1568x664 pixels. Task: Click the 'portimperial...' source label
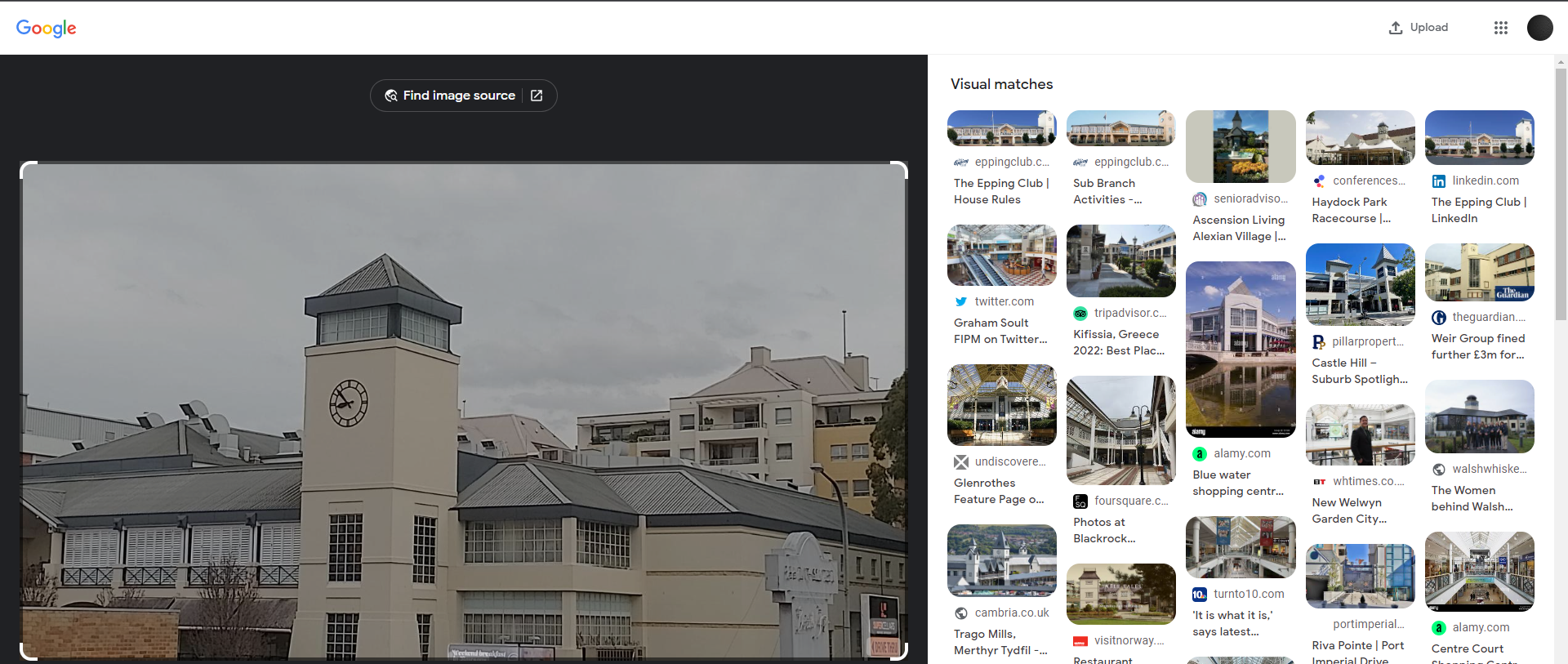coord(1369,624)
